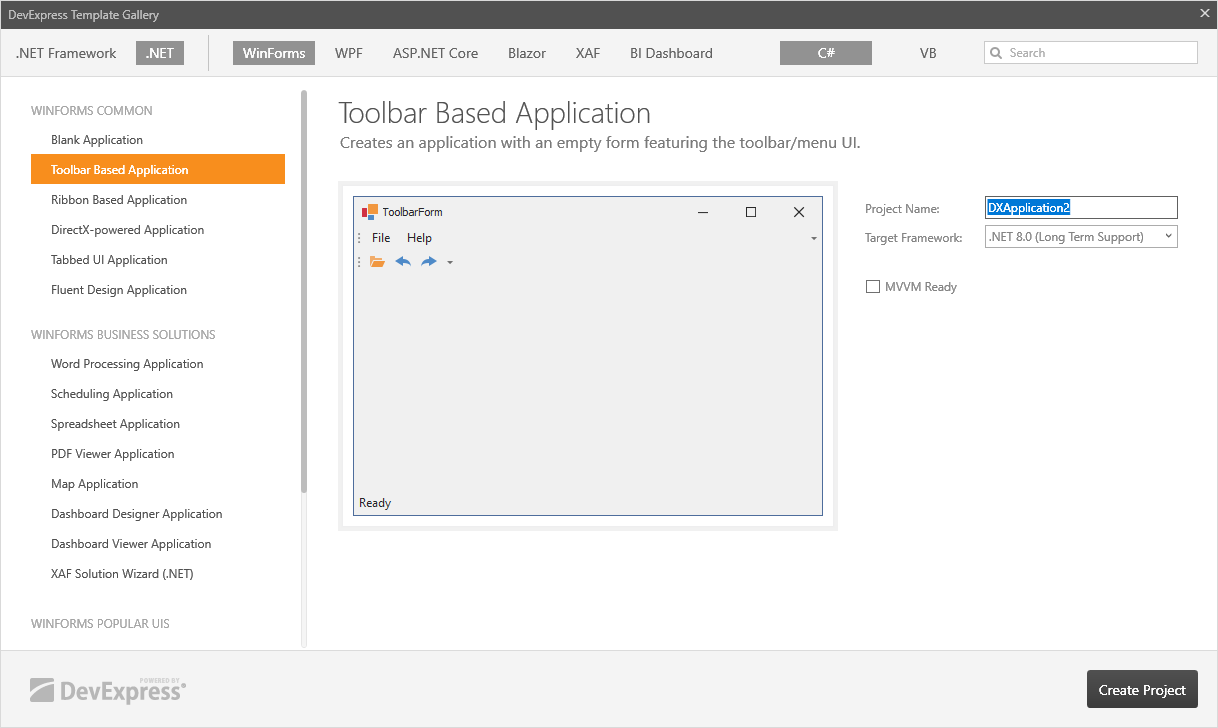
Task: Select the .NET Framework platform toggle
Action: (66, 53)
